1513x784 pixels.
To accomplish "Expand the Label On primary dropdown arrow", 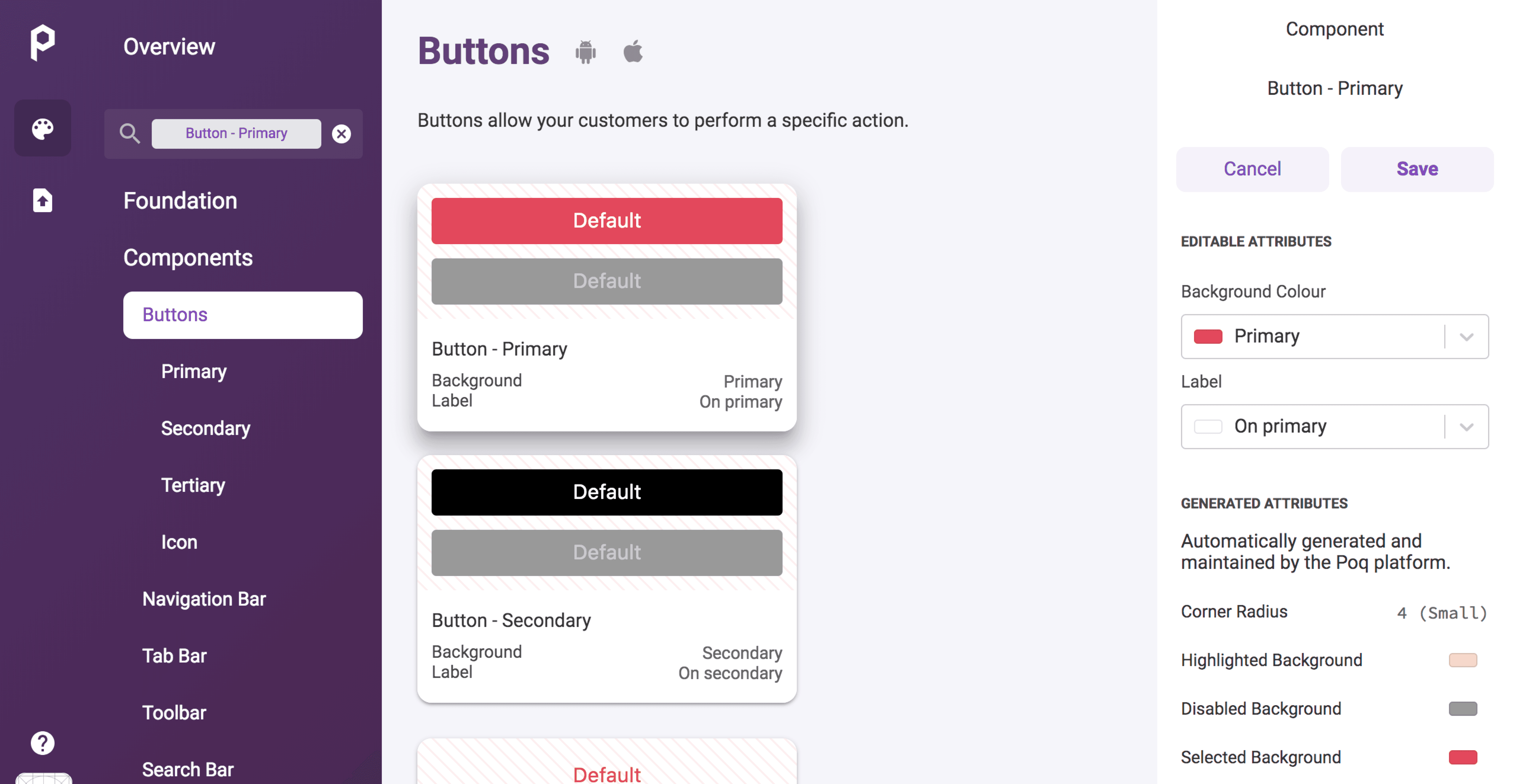I will coord(1466,426).
